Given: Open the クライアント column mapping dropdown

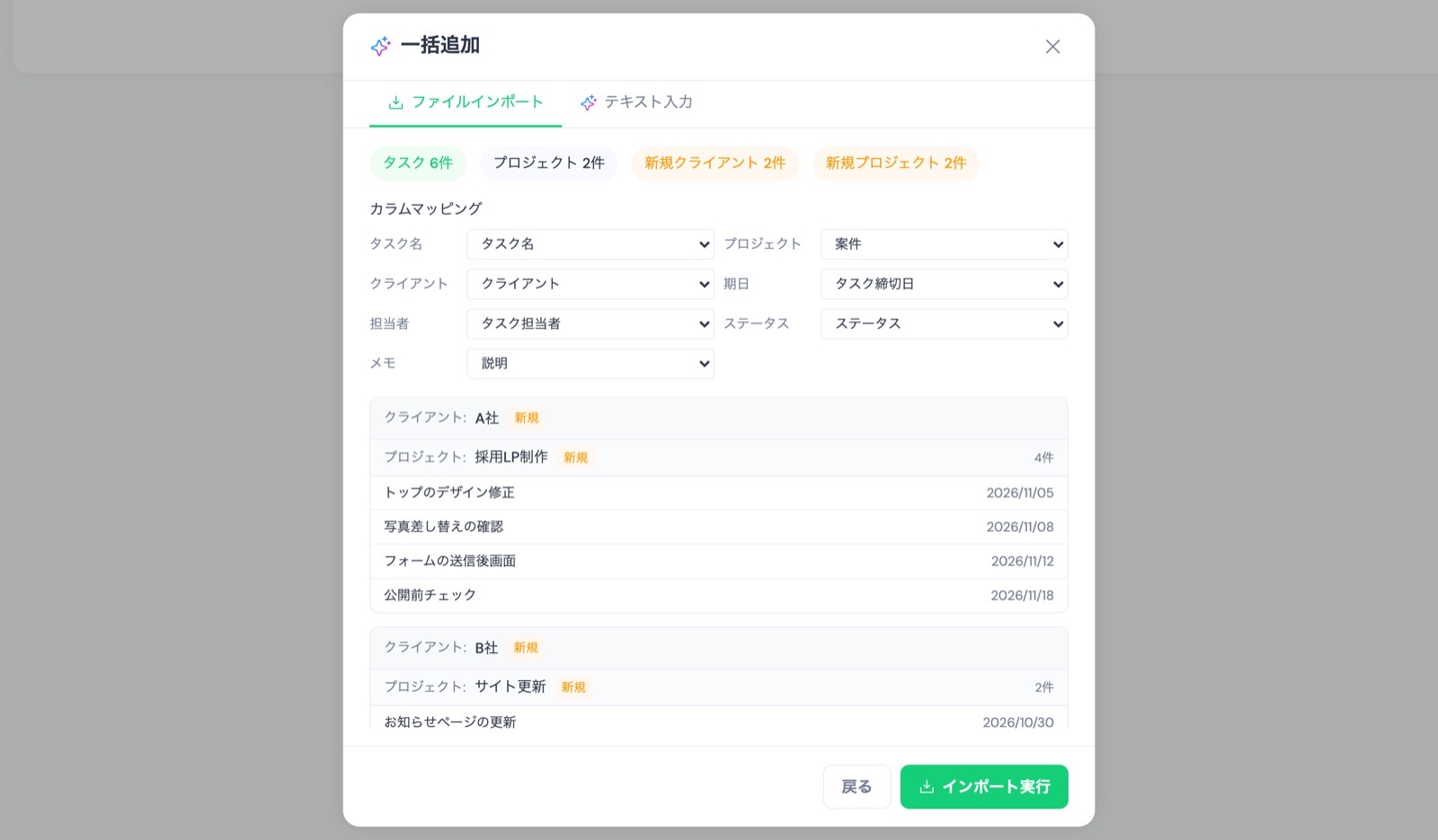Looking at the screenshot, I should tap(590, 284).
